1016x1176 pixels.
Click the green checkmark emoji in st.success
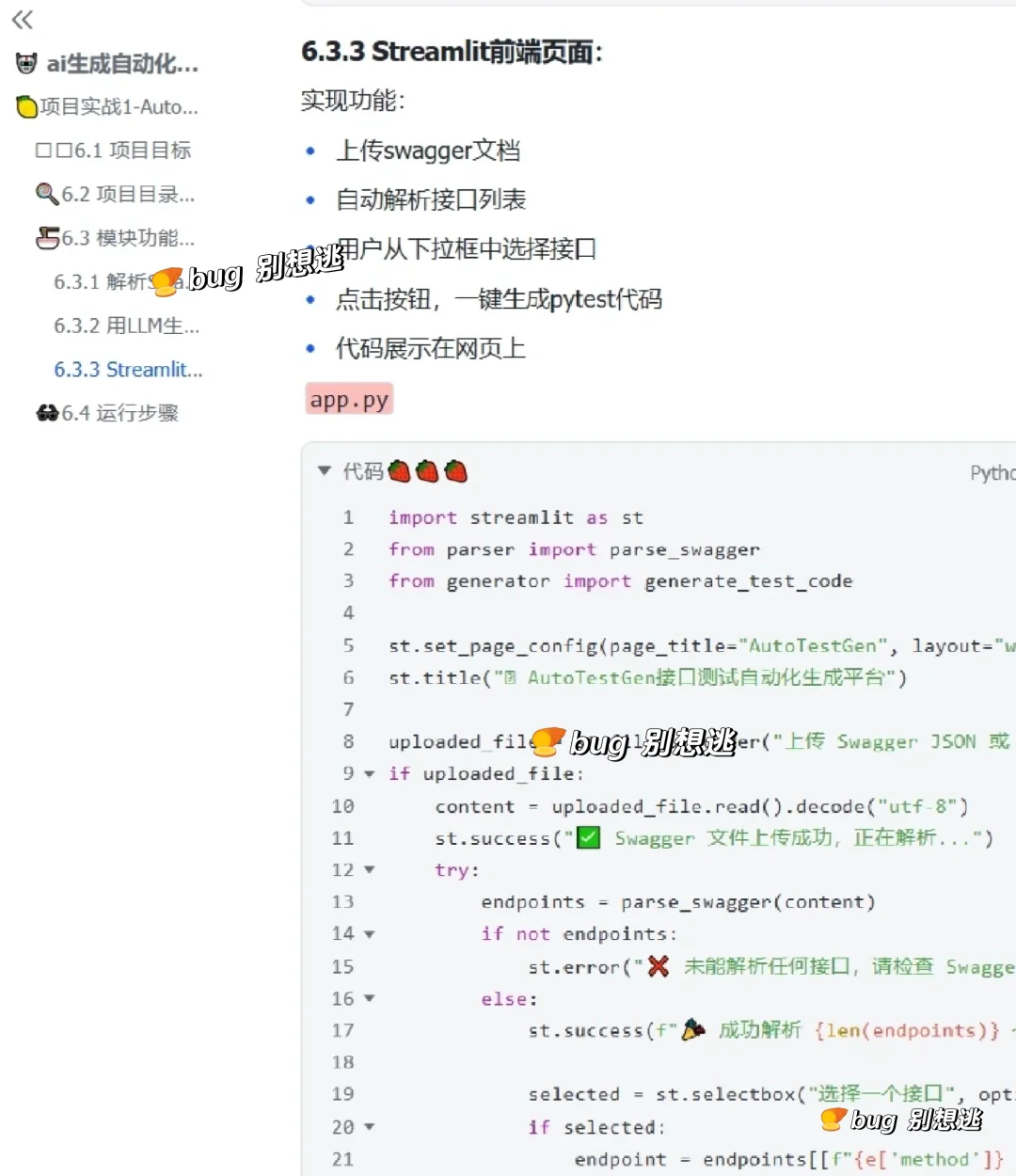pyautogui.click(x=586, y=836)
